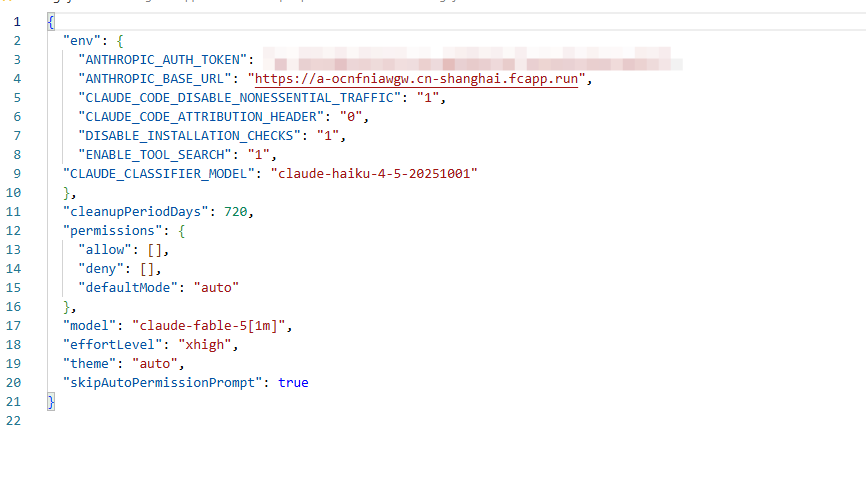
Task: Click the "skipAutoPermissionPrompt" key
Action: click(x=162, y=383)
